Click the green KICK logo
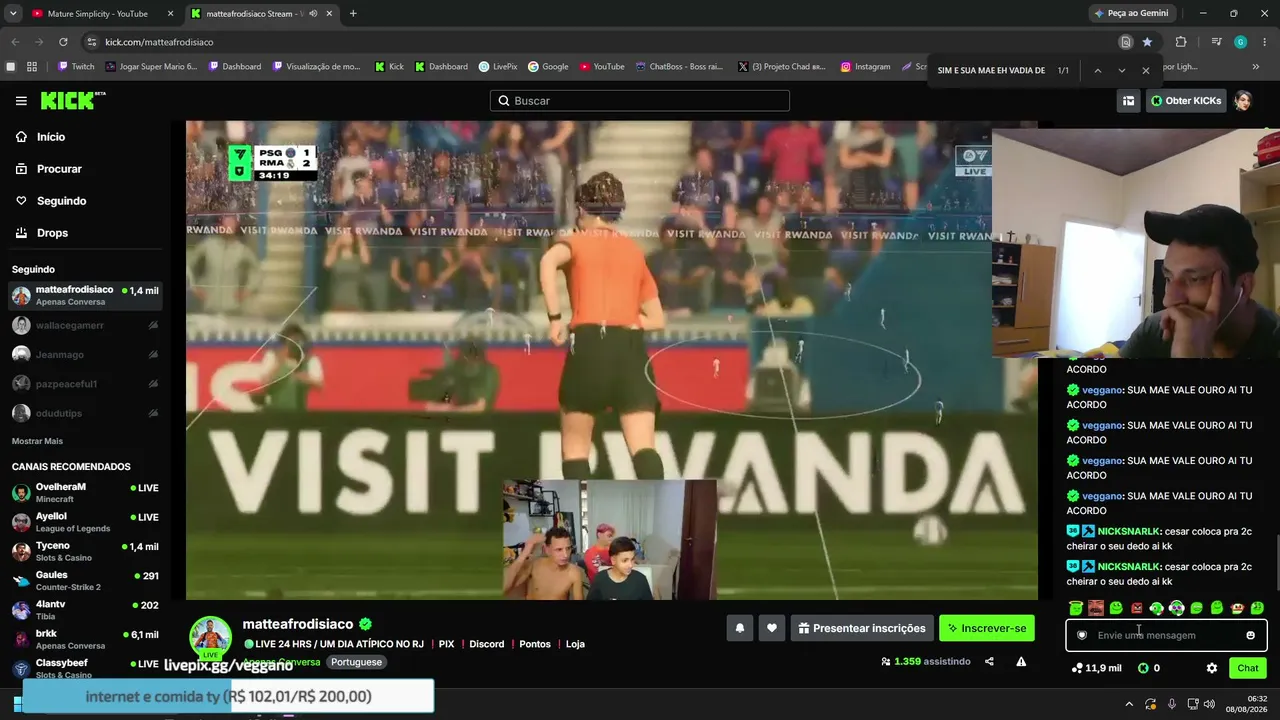This screenshot has height=720, width=1280. click(x=72, y=100)
